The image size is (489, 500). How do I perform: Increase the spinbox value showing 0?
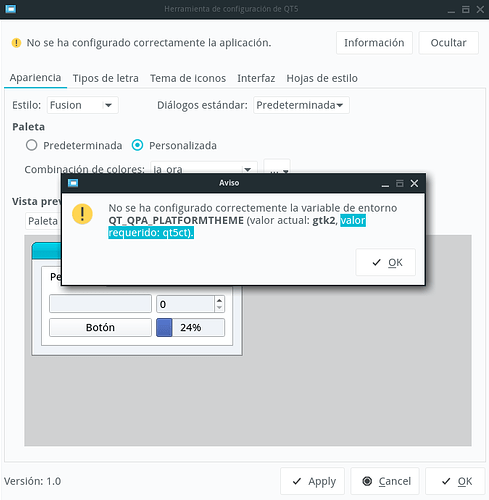point(219,300)
